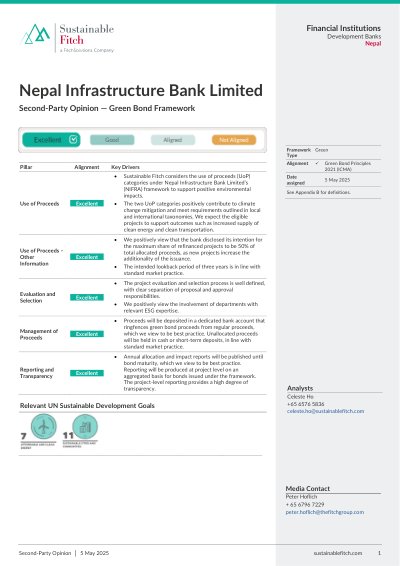Click the Excellent badge for Evaluation and Selection
This screenshot has width=400, height=566.
click(87, 297)
